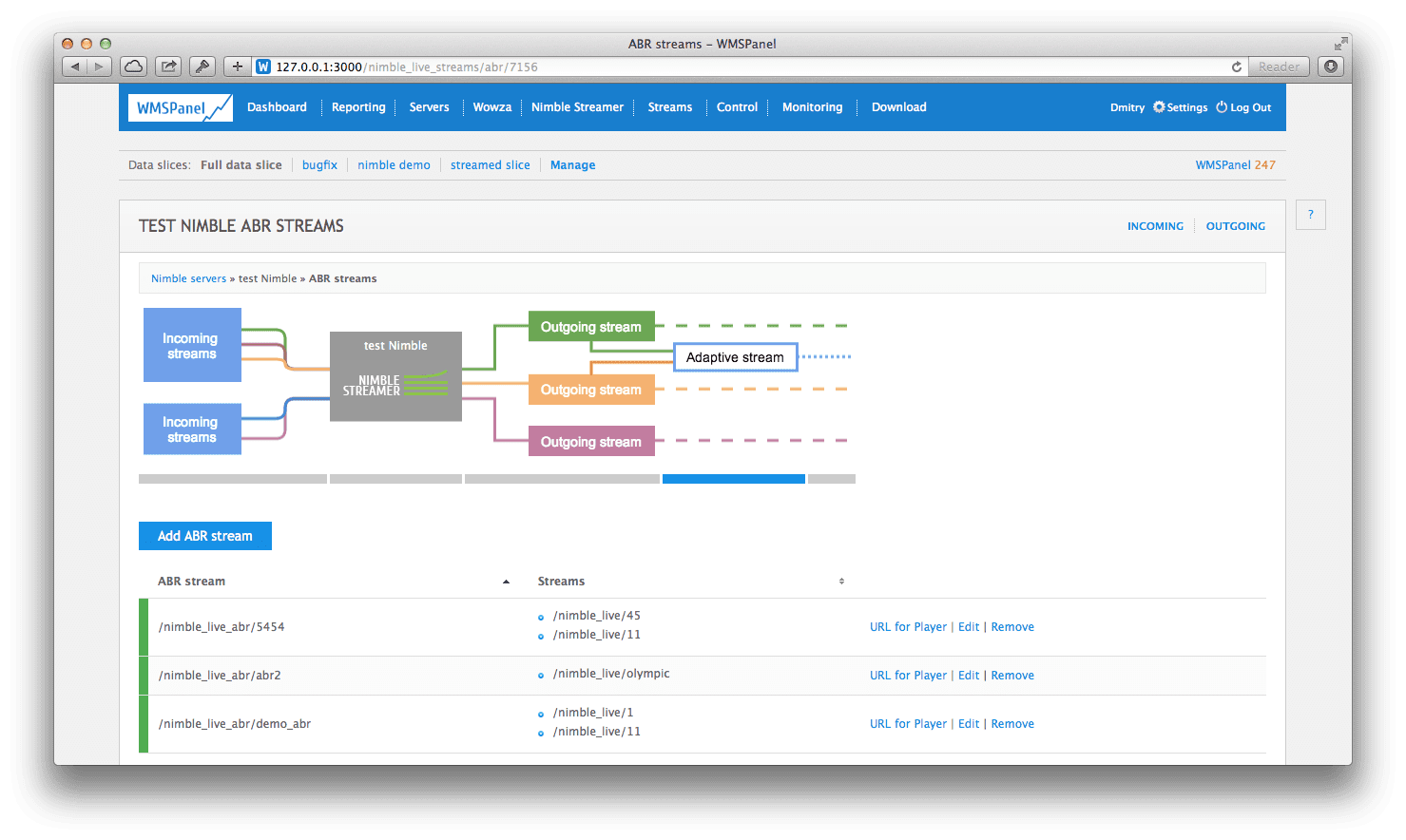Image resolution: width=1406 pixels, height=840 pixels.
Task: Click the plus add-bookmark toolbar button
Action: (x=237, y=67)
